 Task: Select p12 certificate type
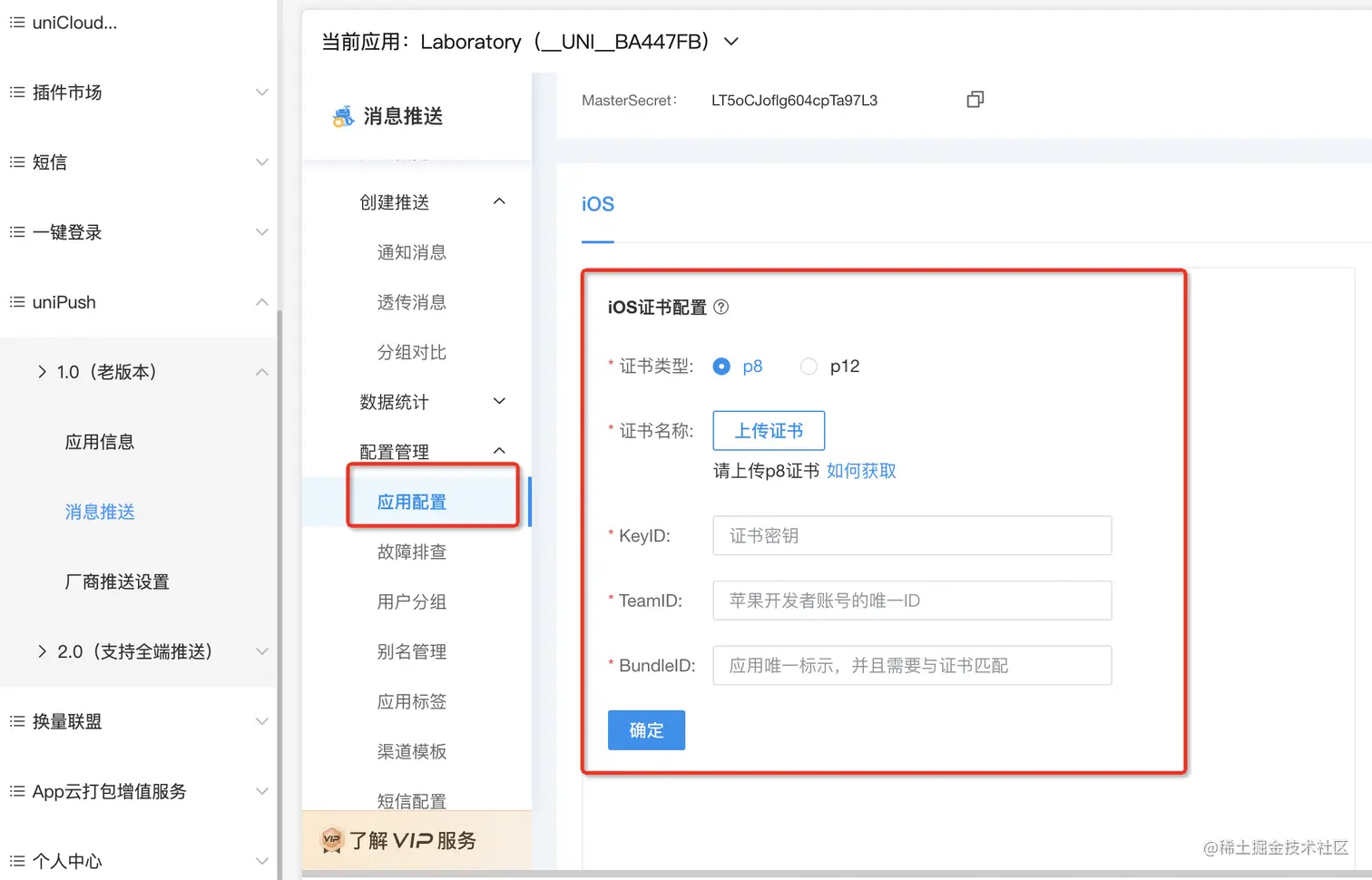click(808, 367)
